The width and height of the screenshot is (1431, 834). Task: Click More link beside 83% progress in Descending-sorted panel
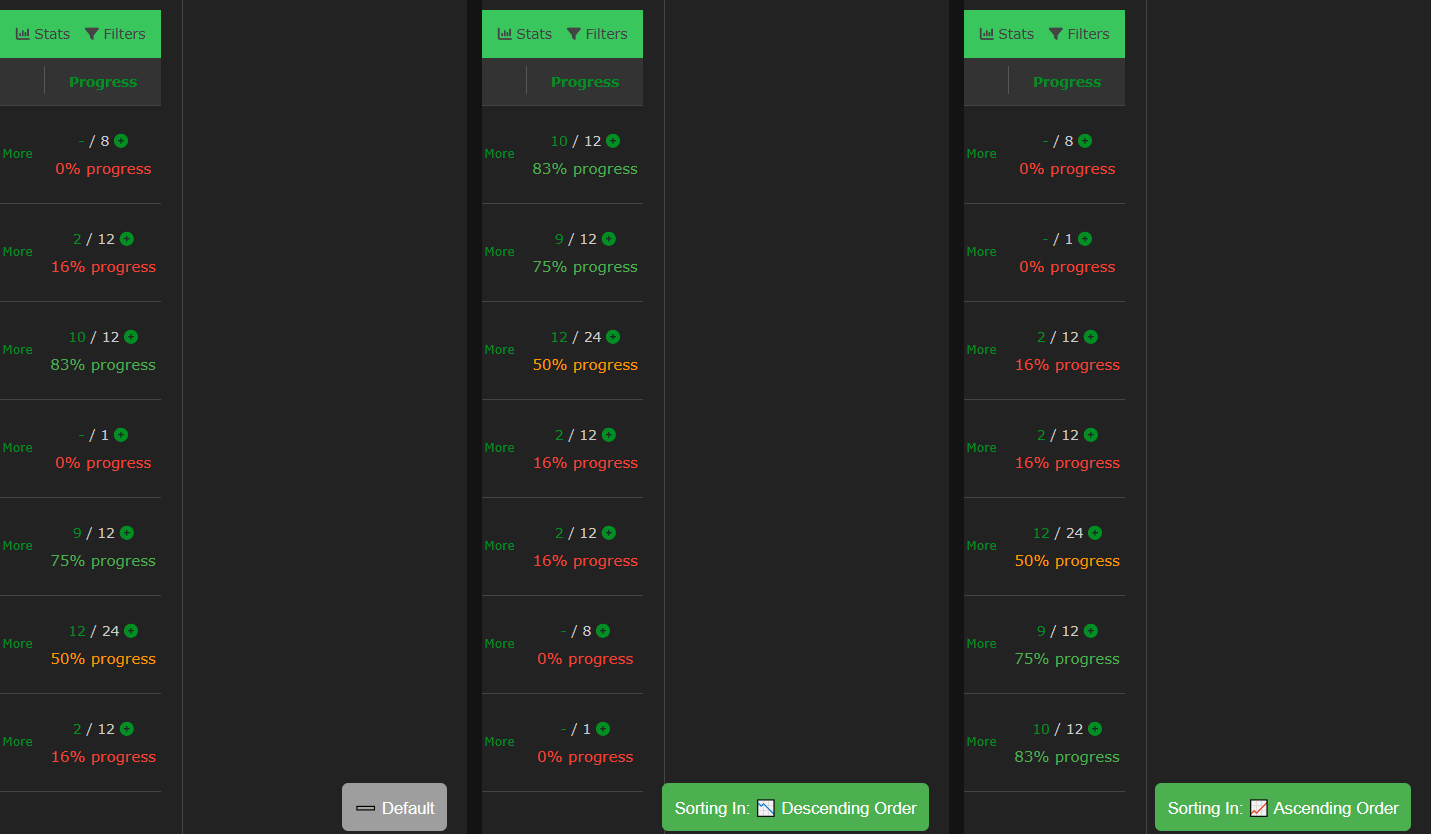[x=499, y=154]
